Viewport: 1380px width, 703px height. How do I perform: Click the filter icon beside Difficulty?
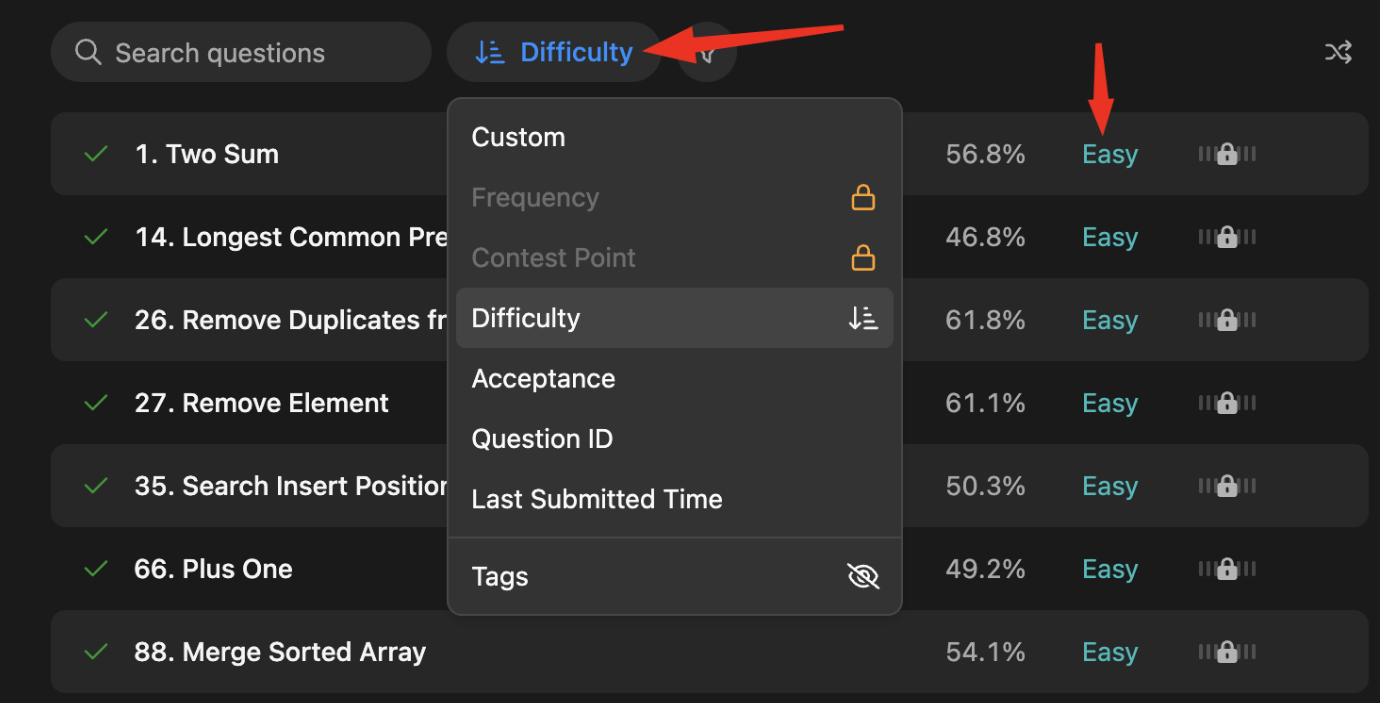[708, 53]
